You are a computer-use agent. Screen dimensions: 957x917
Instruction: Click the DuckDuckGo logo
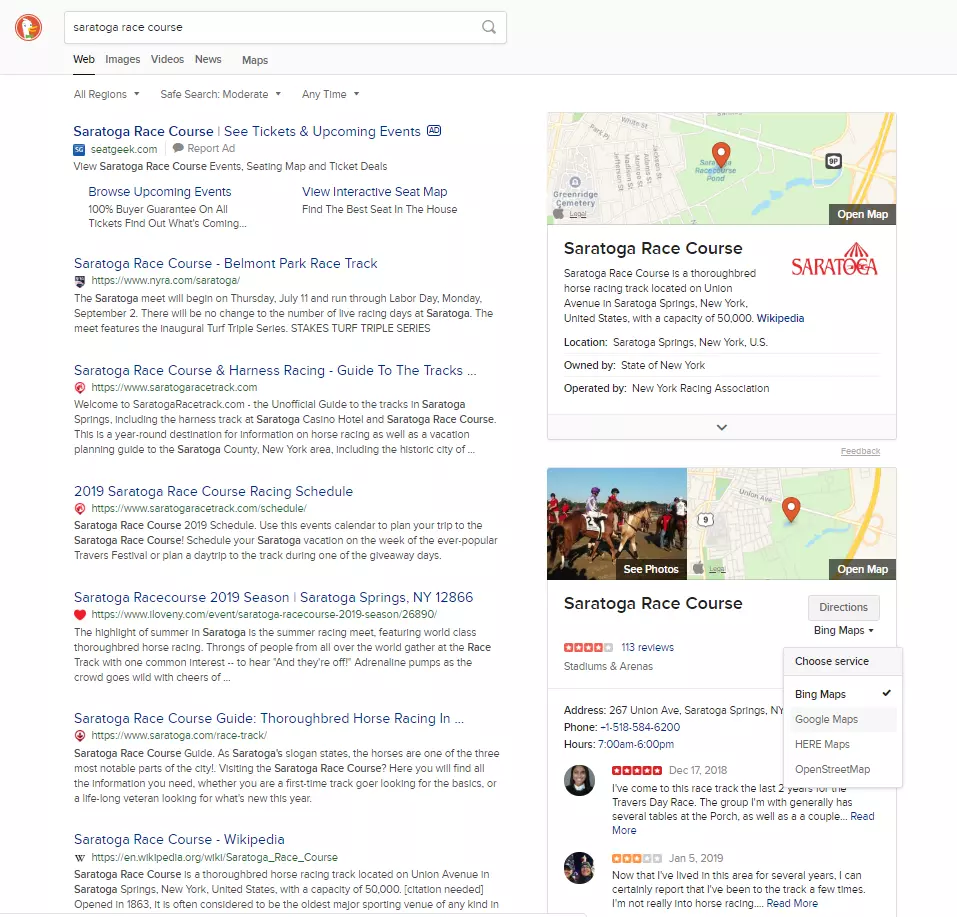coord(28,27)
